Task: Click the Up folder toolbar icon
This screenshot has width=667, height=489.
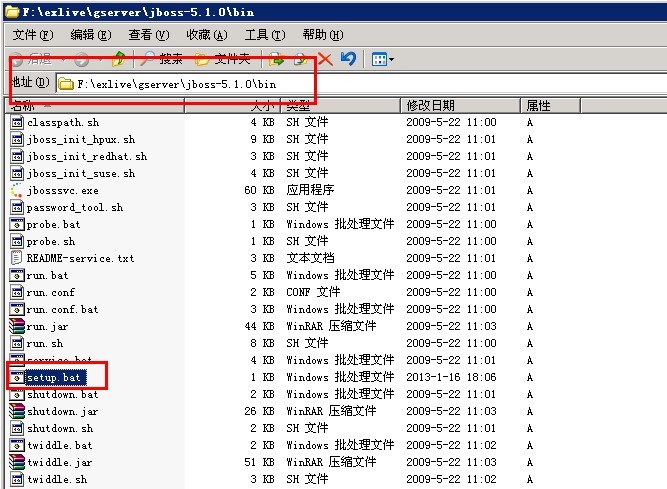Action: 119,59
